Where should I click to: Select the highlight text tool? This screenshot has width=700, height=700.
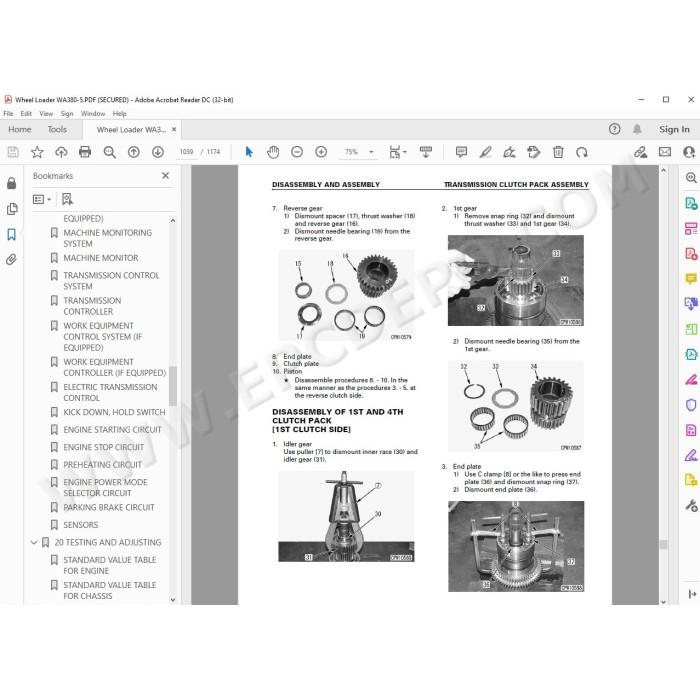(485, 152)
